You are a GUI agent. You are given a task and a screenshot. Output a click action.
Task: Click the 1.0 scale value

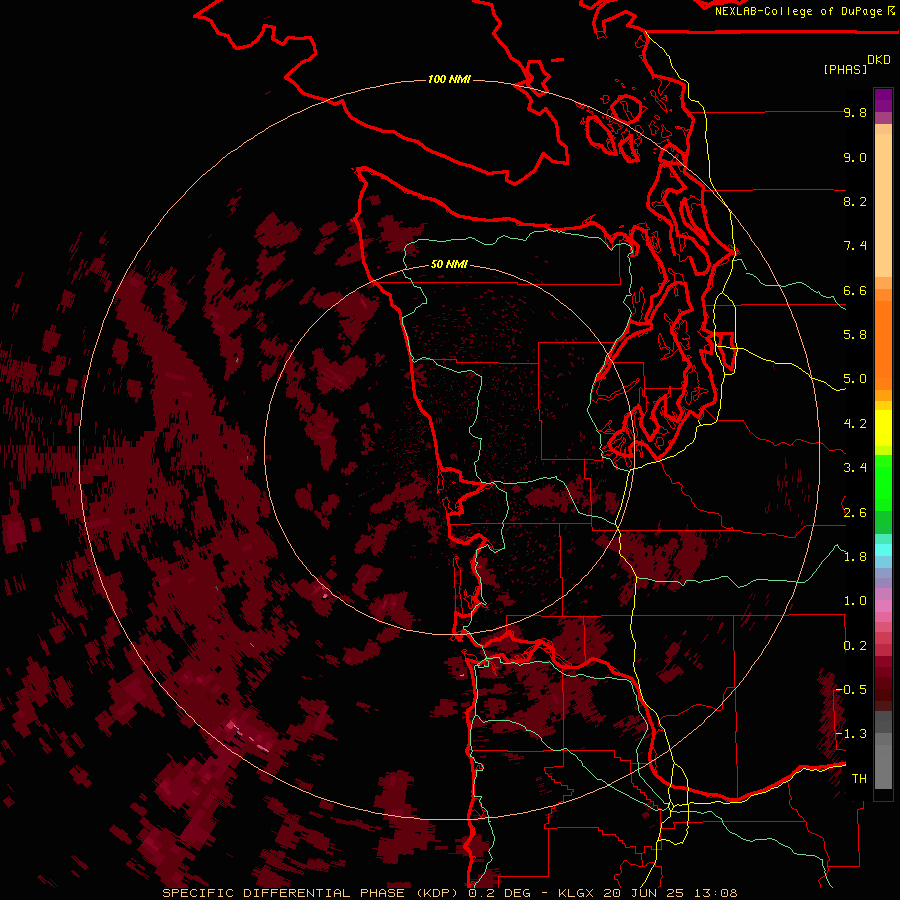tap(855, 601)
